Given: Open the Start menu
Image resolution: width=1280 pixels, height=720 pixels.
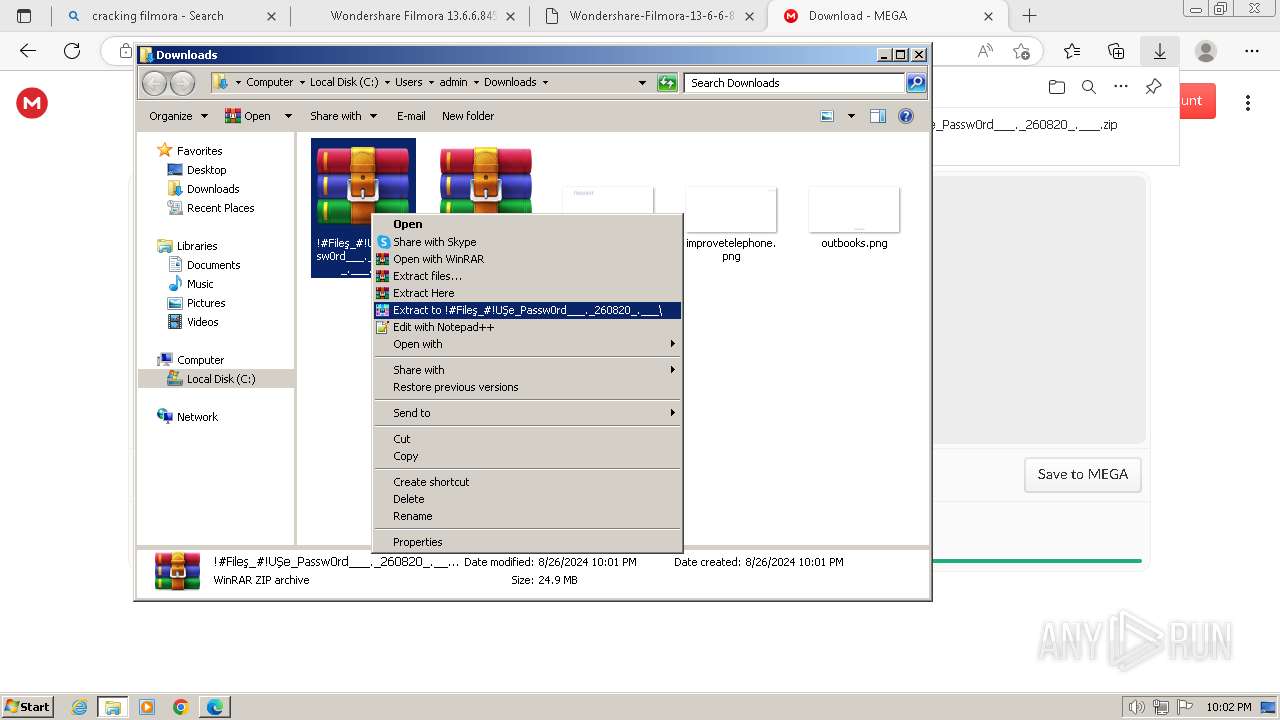Looking at the screenshot, I should 27,706.
